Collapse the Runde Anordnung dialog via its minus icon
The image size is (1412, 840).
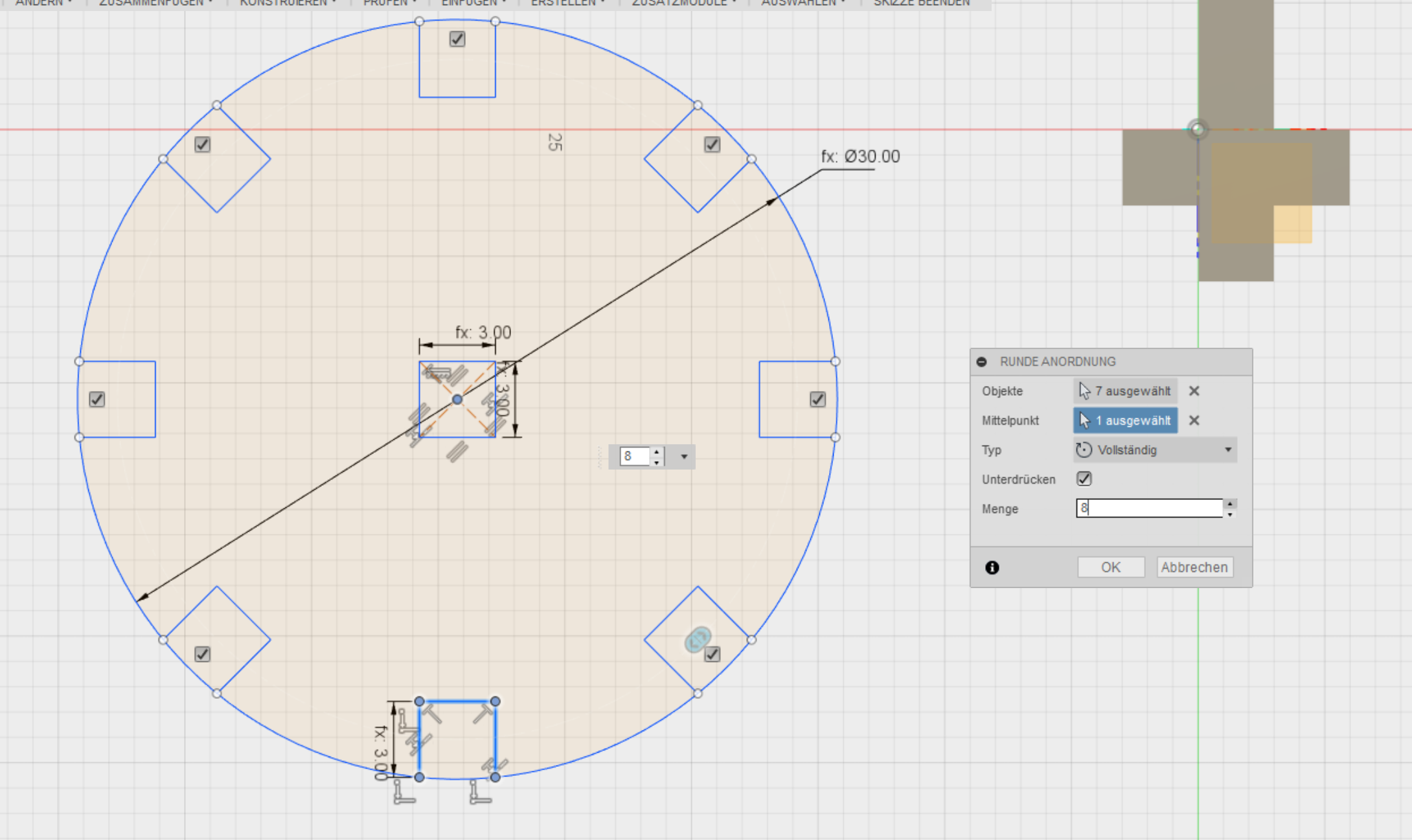982,362
